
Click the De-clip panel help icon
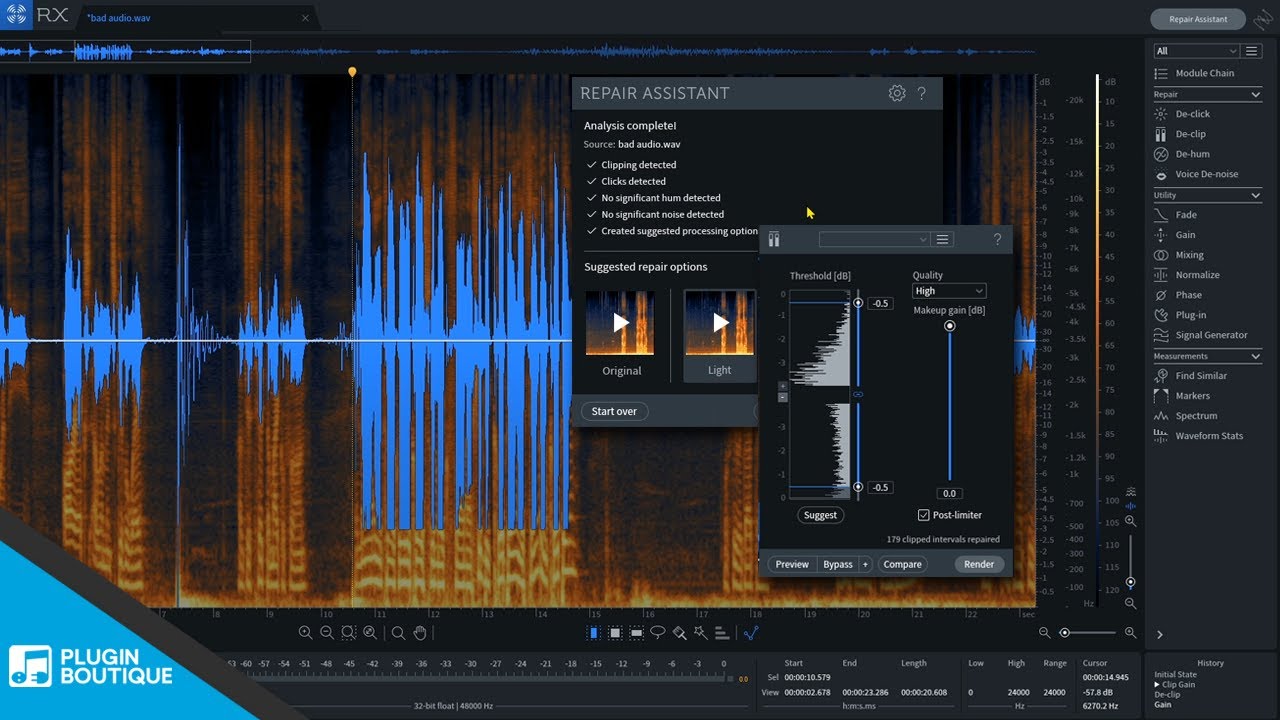coord(997,239)
